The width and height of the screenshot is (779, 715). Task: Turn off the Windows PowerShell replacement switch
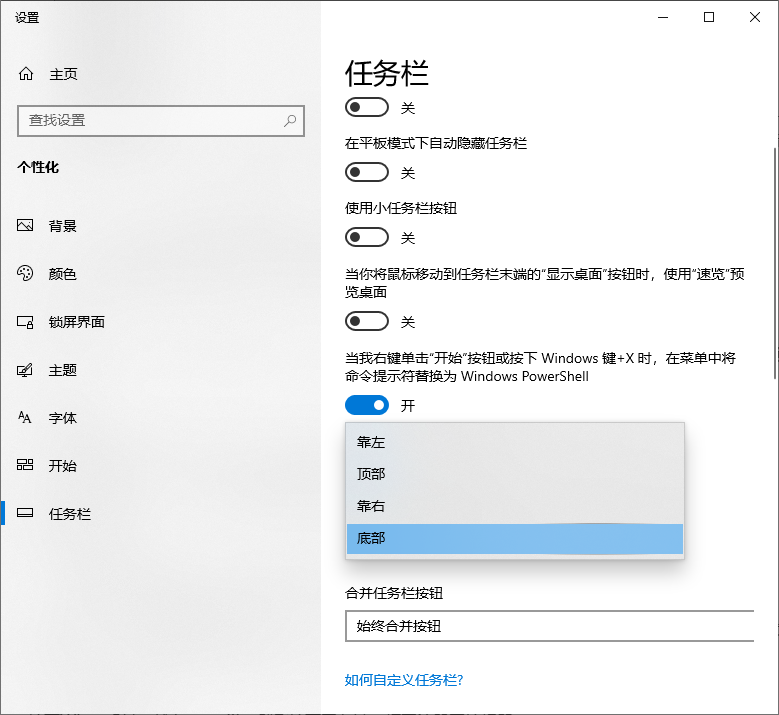(367, 405)
